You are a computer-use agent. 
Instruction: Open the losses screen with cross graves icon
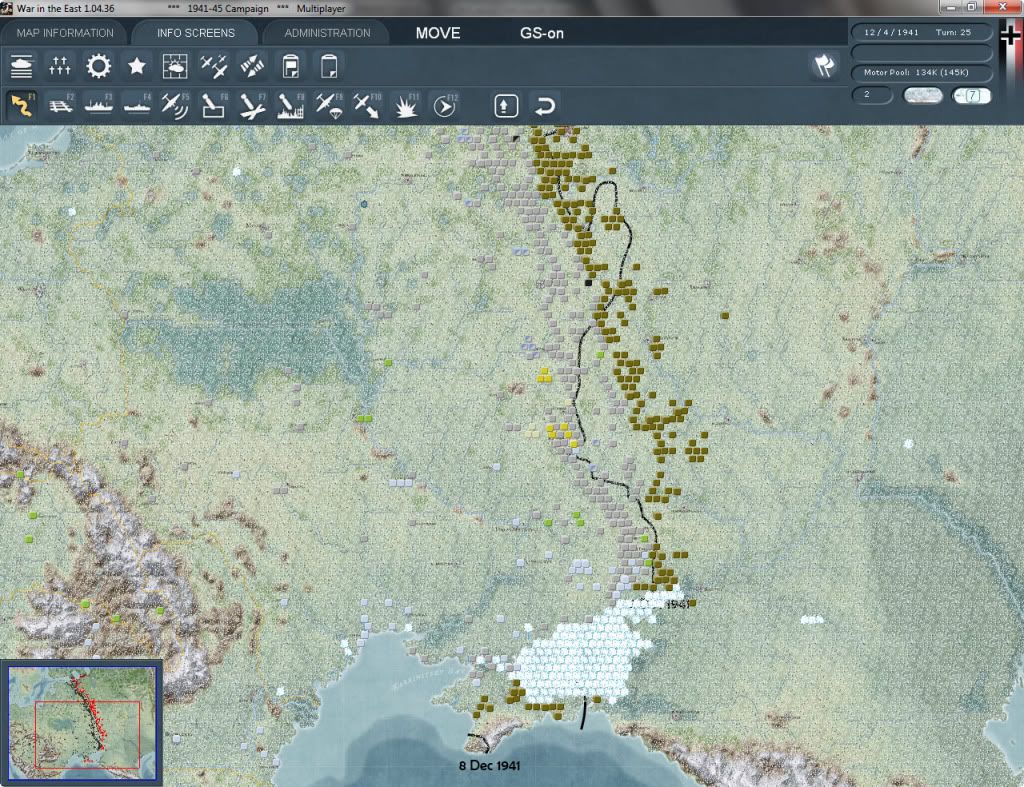click(60, 66)
